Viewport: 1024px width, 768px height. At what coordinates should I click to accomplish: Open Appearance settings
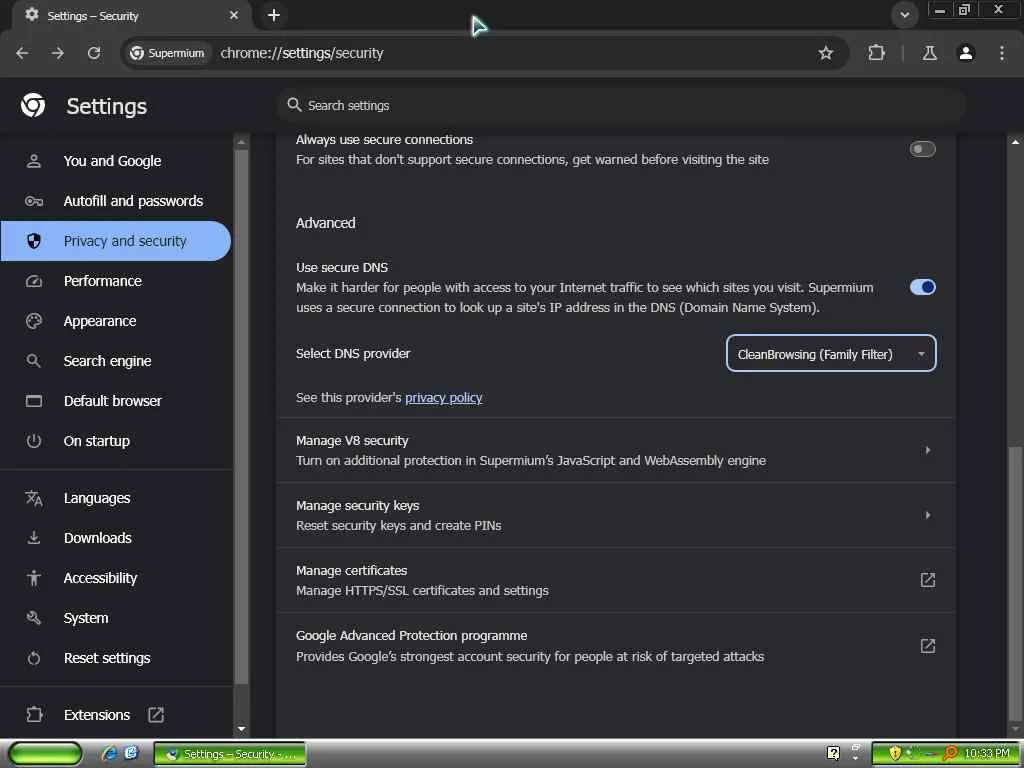(116, 321)
